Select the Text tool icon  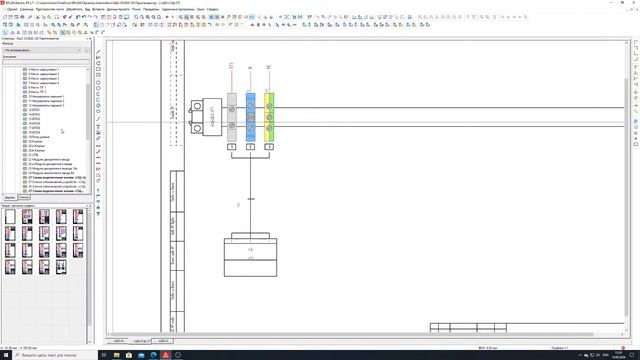(98, 127)
